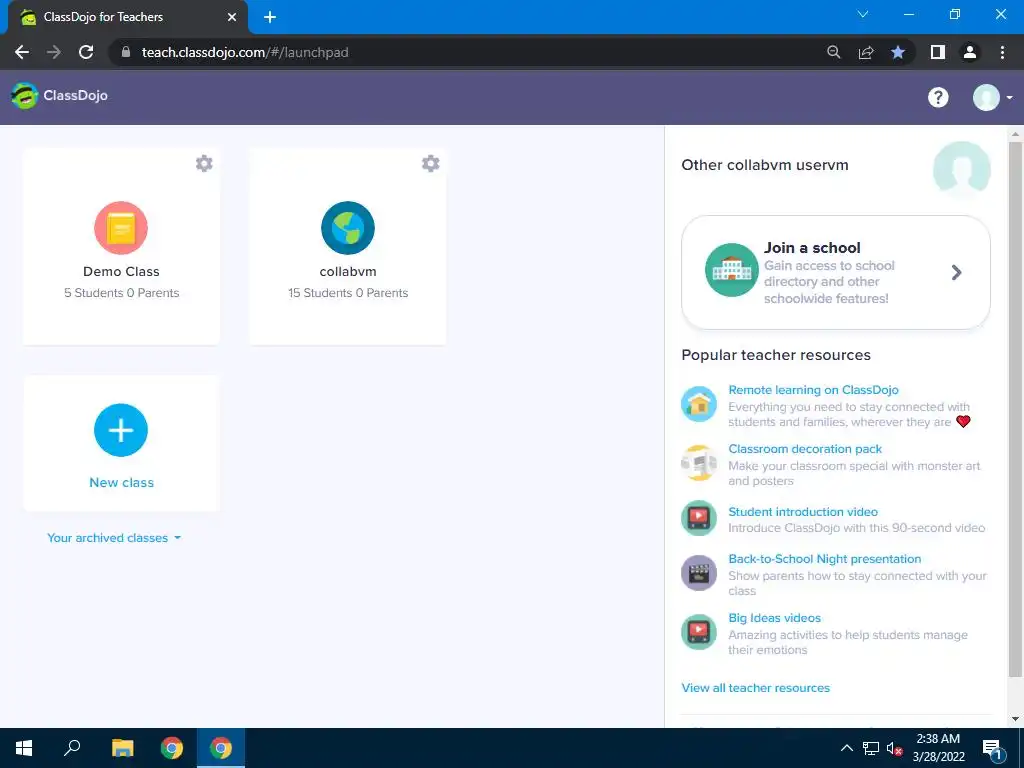Click the site lock icon in address bar
The width and height of the screenshot is (1024, 768).
126,52
